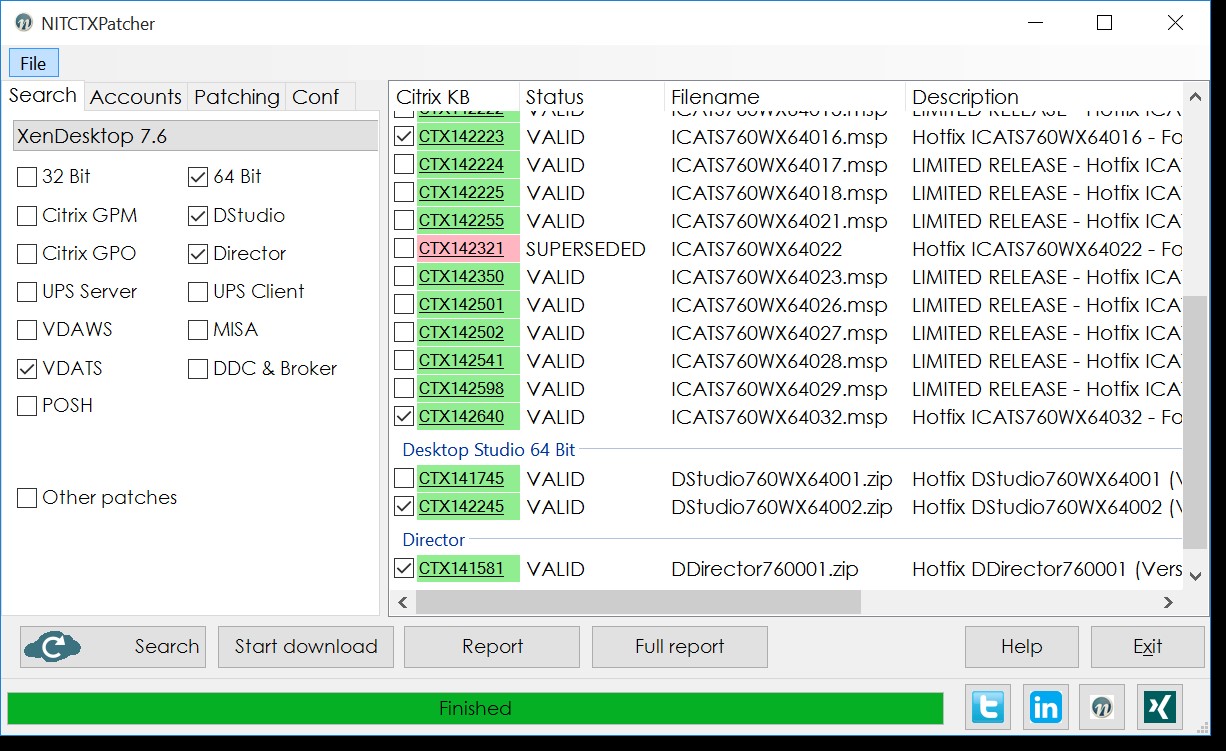The width and height of the screenshot is (1226, 751).
Task: Open the Xing icon link
Action: click(1162, 707)
